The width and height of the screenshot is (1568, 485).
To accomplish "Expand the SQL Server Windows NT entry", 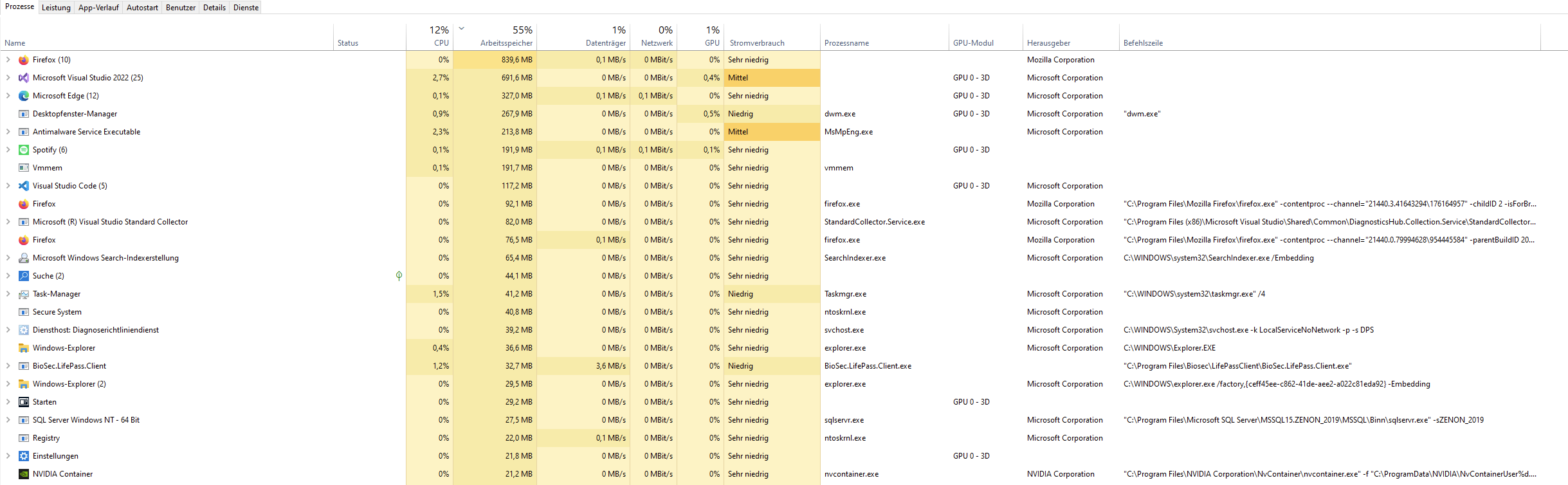I will [8, 420].
